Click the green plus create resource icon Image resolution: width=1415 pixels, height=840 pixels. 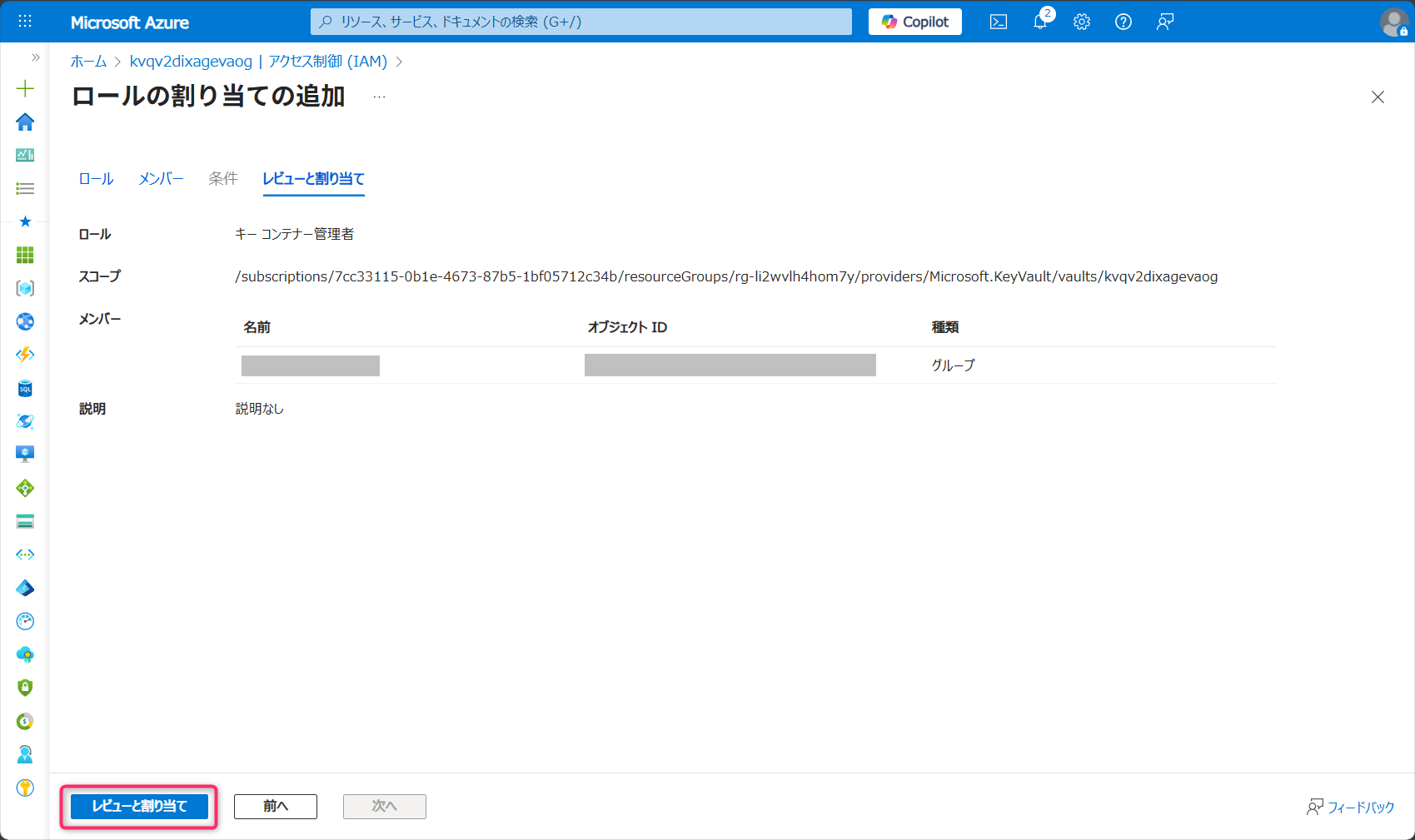point(25,88)
